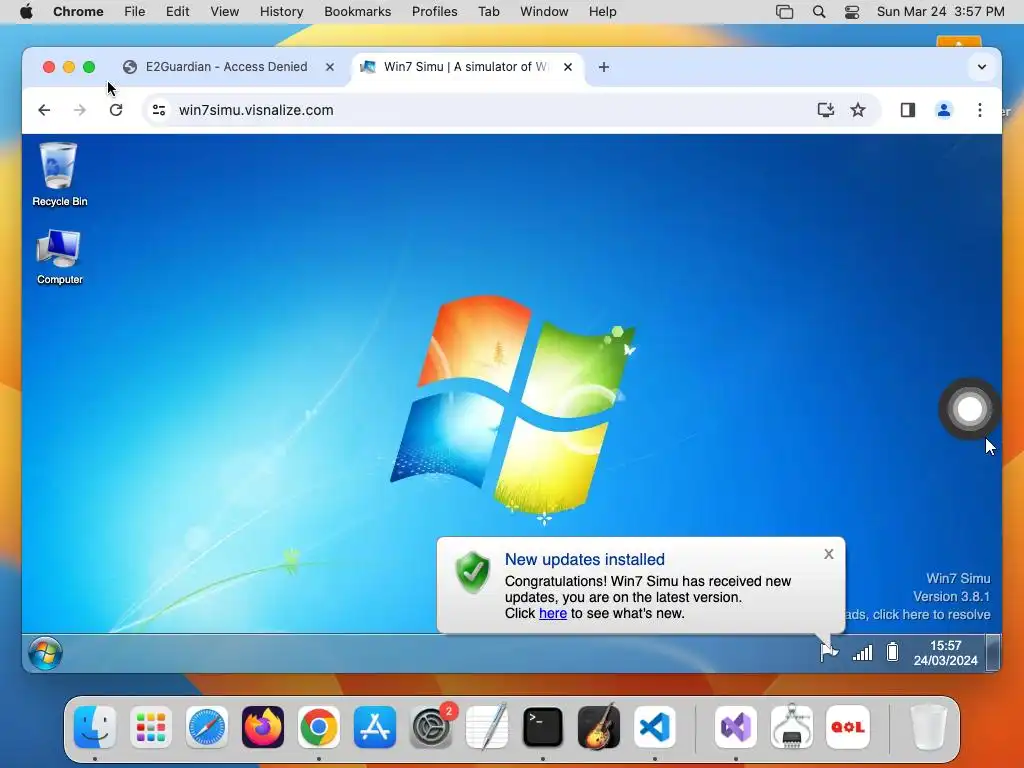Open the Computer desktop icon

point(59,257)
